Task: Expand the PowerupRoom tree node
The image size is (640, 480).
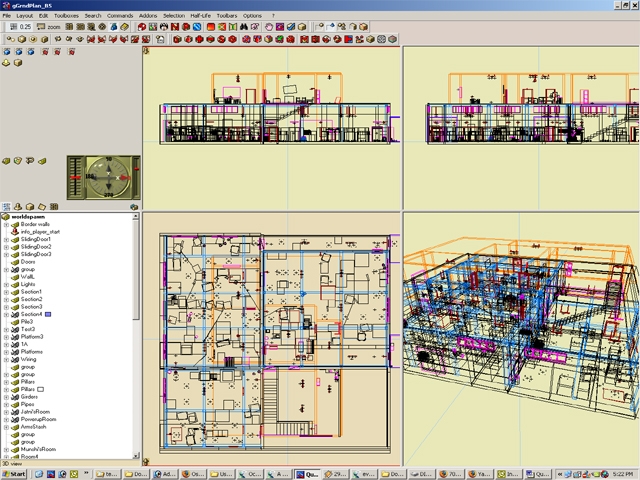Action: [6, 420]
